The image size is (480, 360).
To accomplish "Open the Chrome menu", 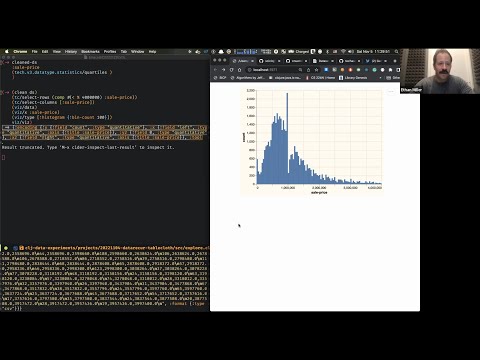I will pyautogui.click(x=20, y=51).
